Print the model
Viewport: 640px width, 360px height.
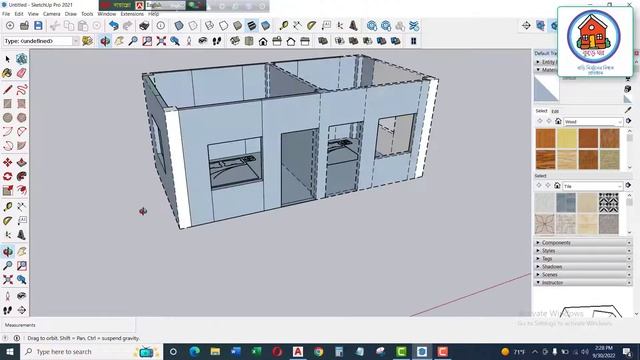pos(144,26)
